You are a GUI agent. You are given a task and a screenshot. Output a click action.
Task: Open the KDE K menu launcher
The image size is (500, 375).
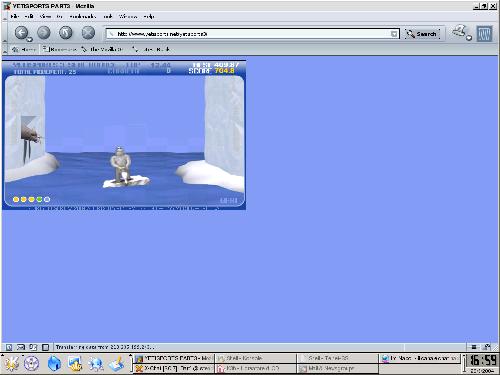click(11, 363)
